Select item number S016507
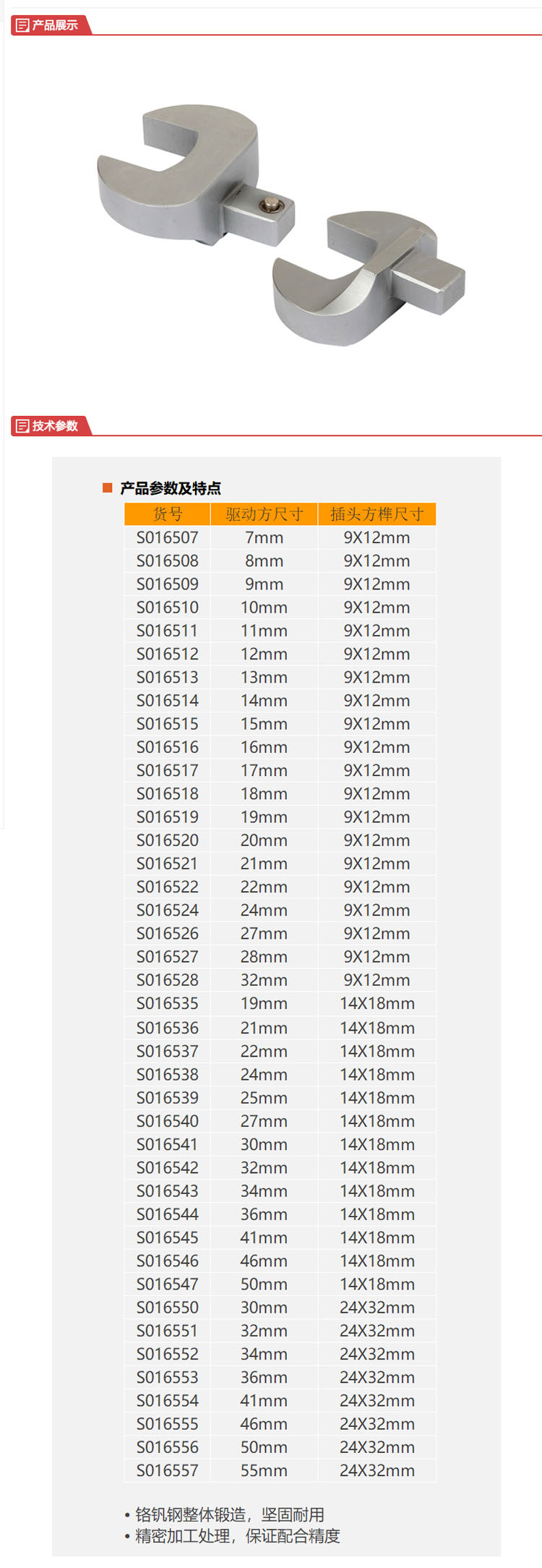This screenshot has width=542, height=1568. point(168,537)
